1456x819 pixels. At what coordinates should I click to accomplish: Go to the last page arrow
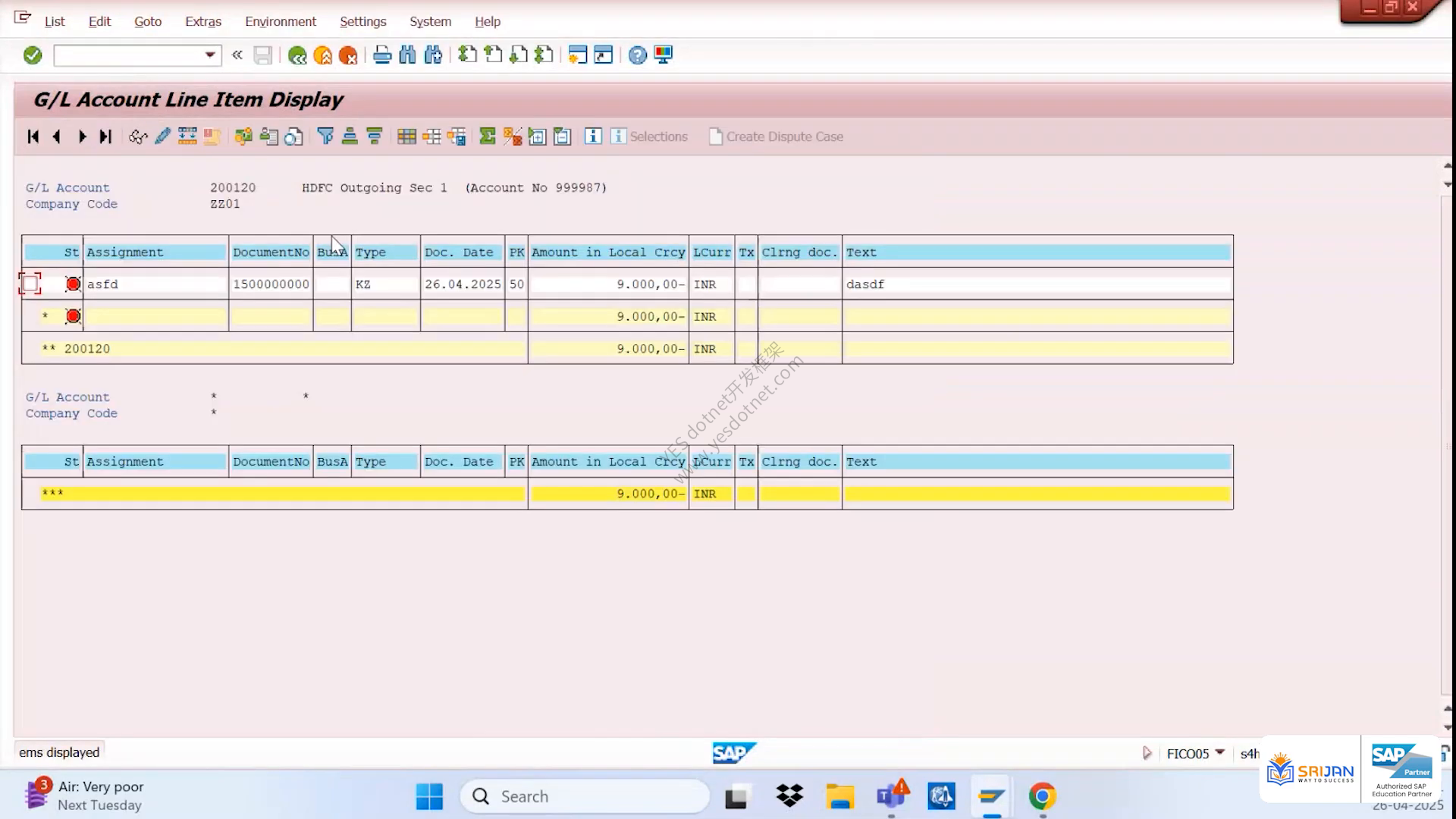pyautogui.click(x=106, y=136)
